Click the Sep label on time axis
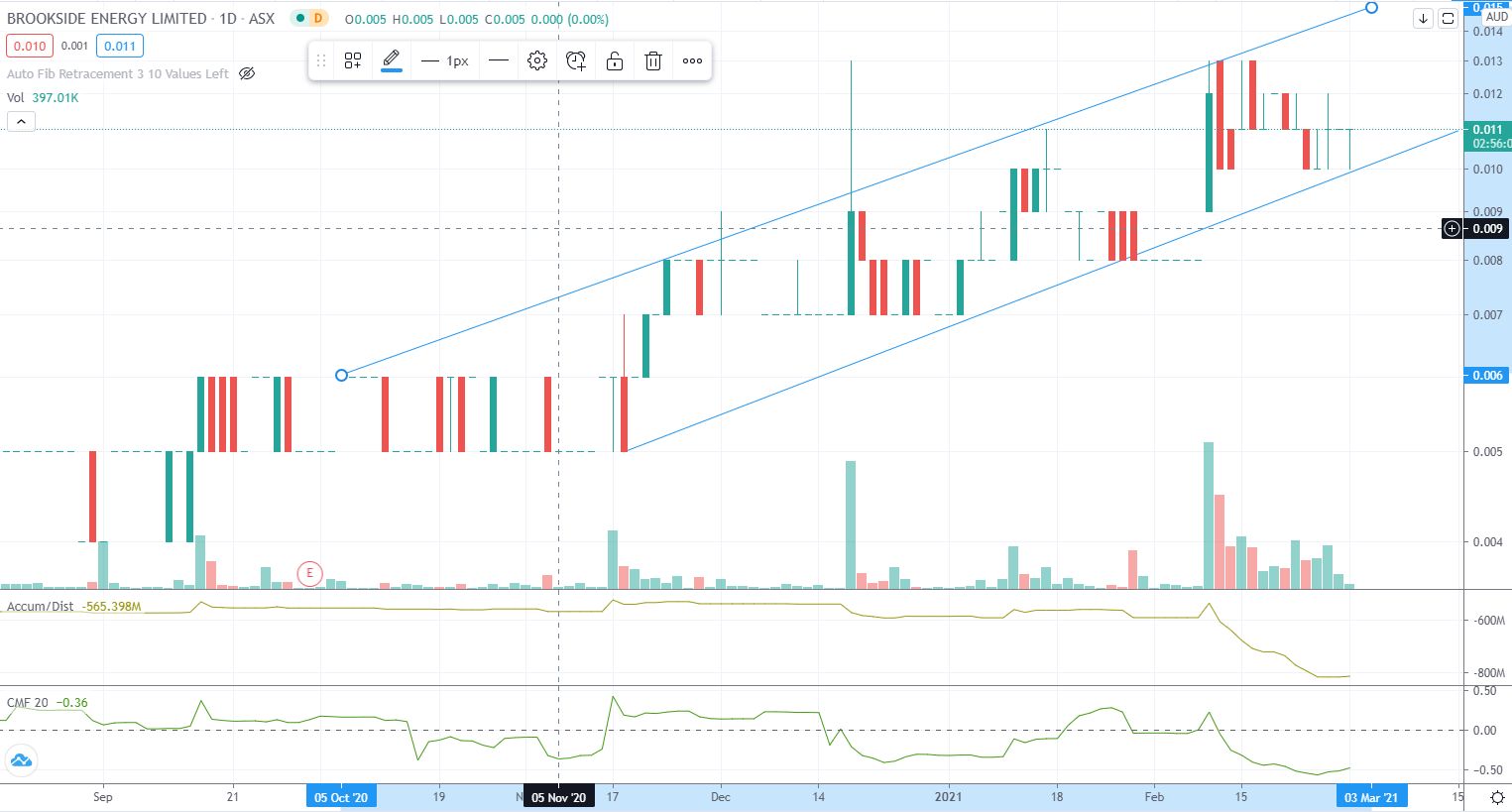This screenshot has height=812, width=1512. (x=103, y=797)
